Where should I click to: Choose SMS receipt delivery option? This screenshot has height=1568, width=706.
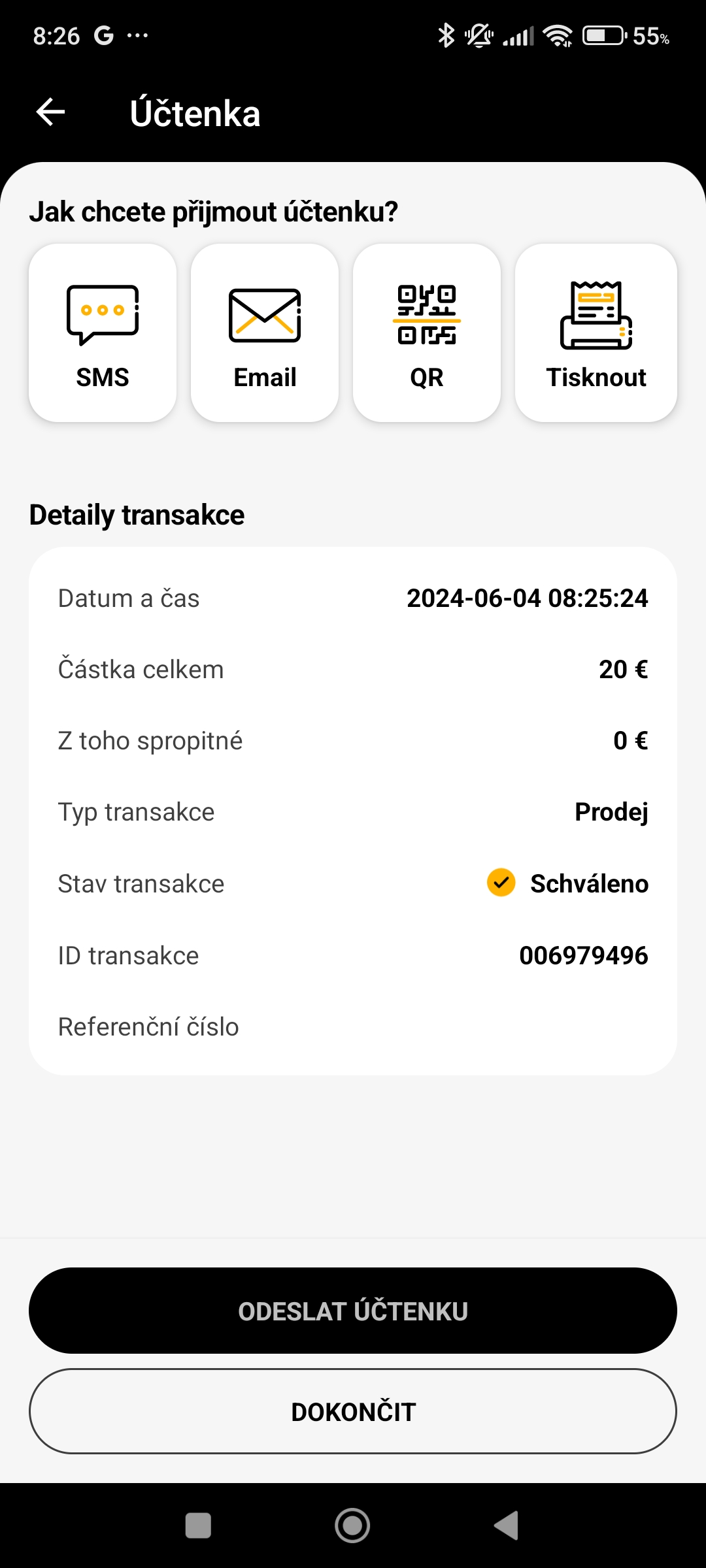pos(103,333)
